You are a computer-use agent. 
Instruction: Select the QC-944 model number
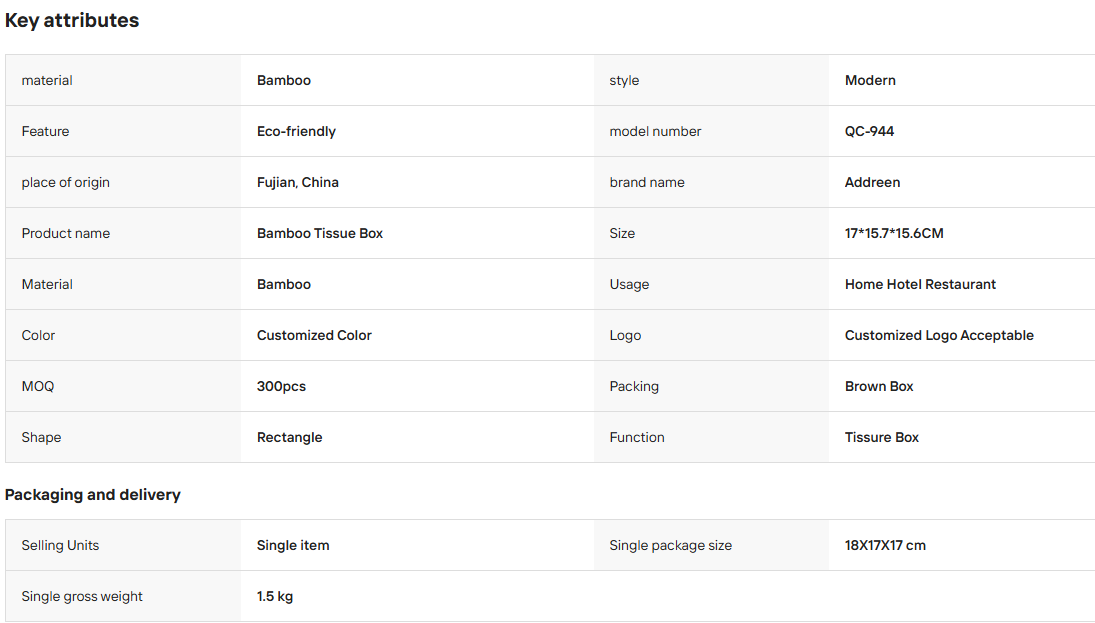pos(869,131)
